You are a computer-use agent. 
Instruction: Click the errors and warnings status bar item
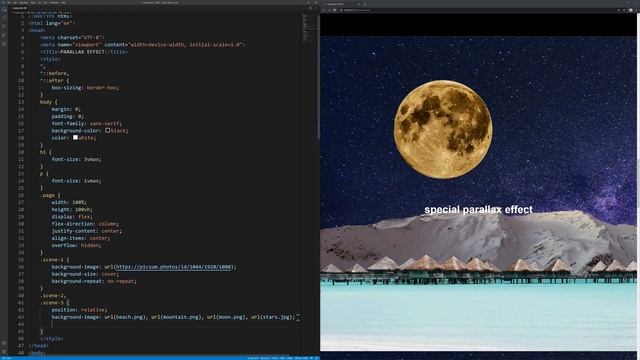tap(6, 358)
